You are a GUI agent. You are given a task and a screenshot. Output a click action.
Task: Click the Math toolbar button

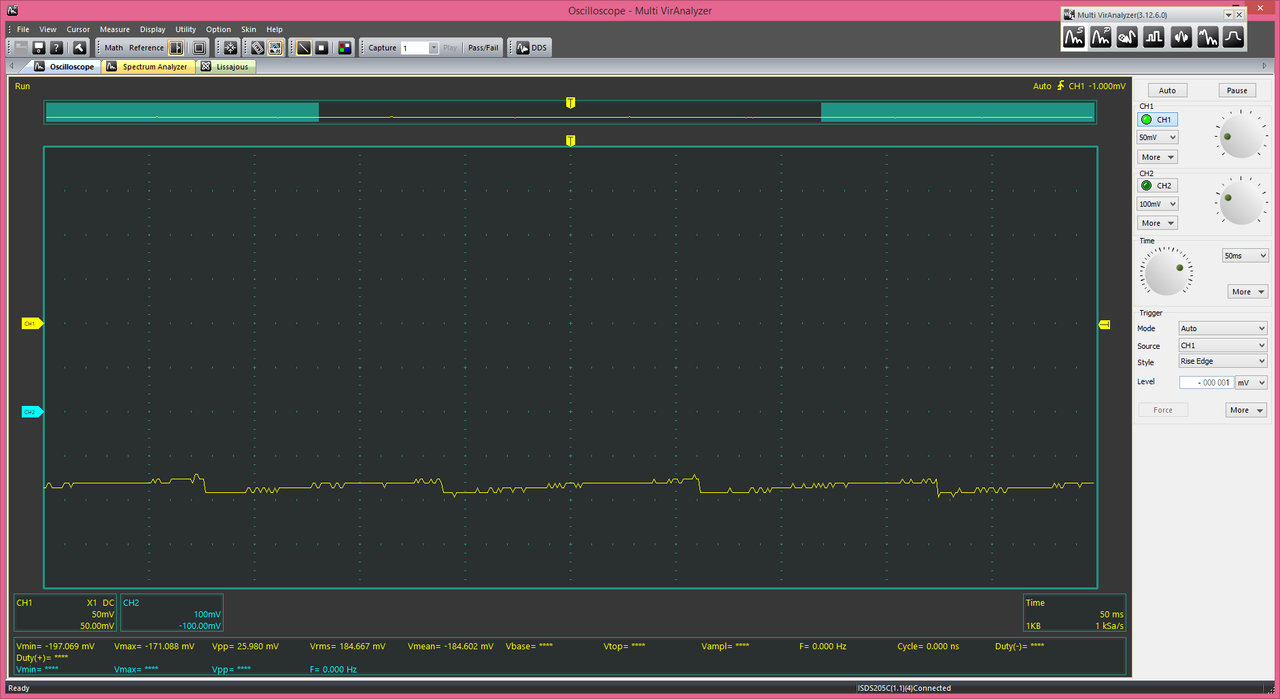(114, 47)
